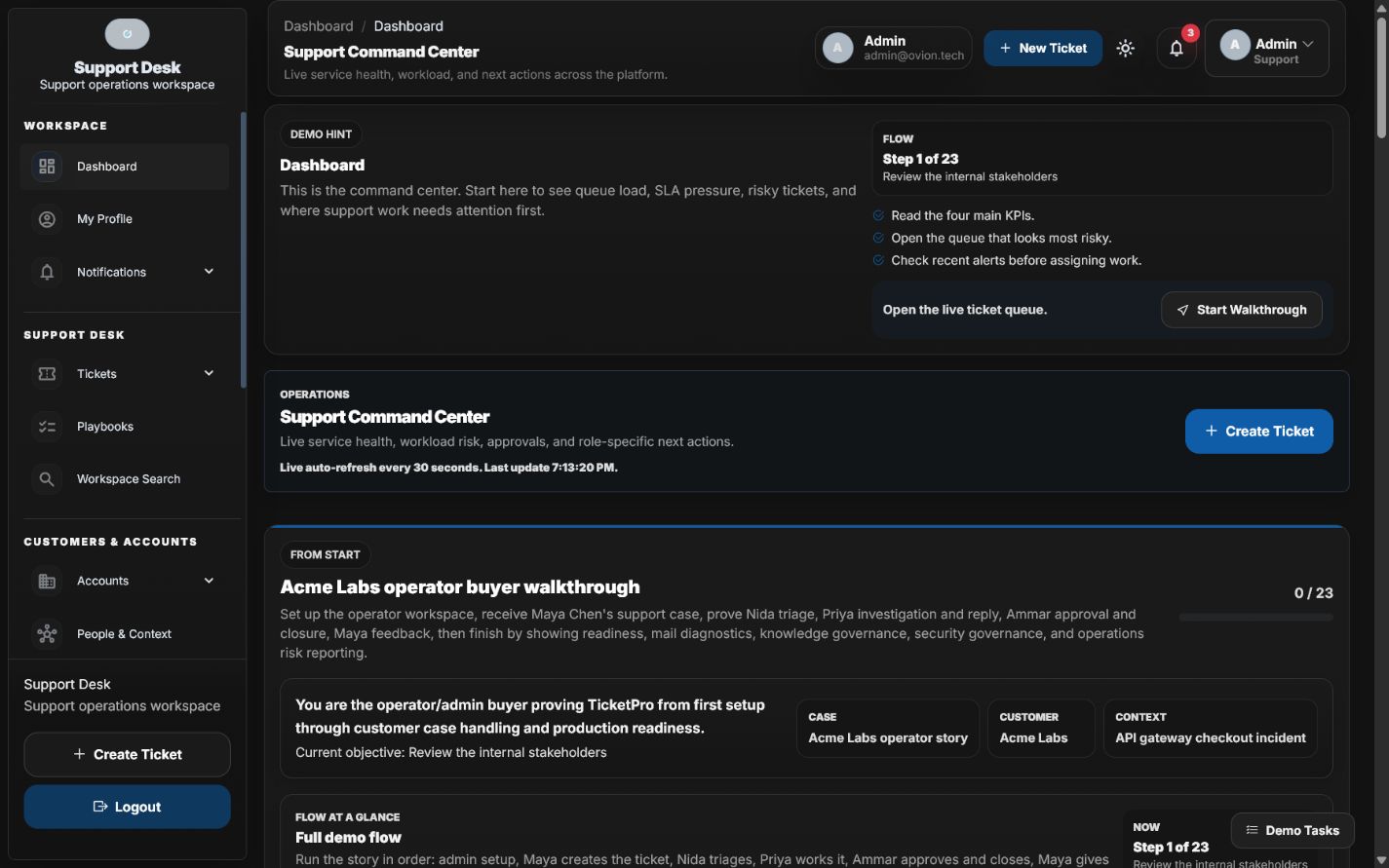Click the Workspace Search magnifier icon

(x=47, y=479)
